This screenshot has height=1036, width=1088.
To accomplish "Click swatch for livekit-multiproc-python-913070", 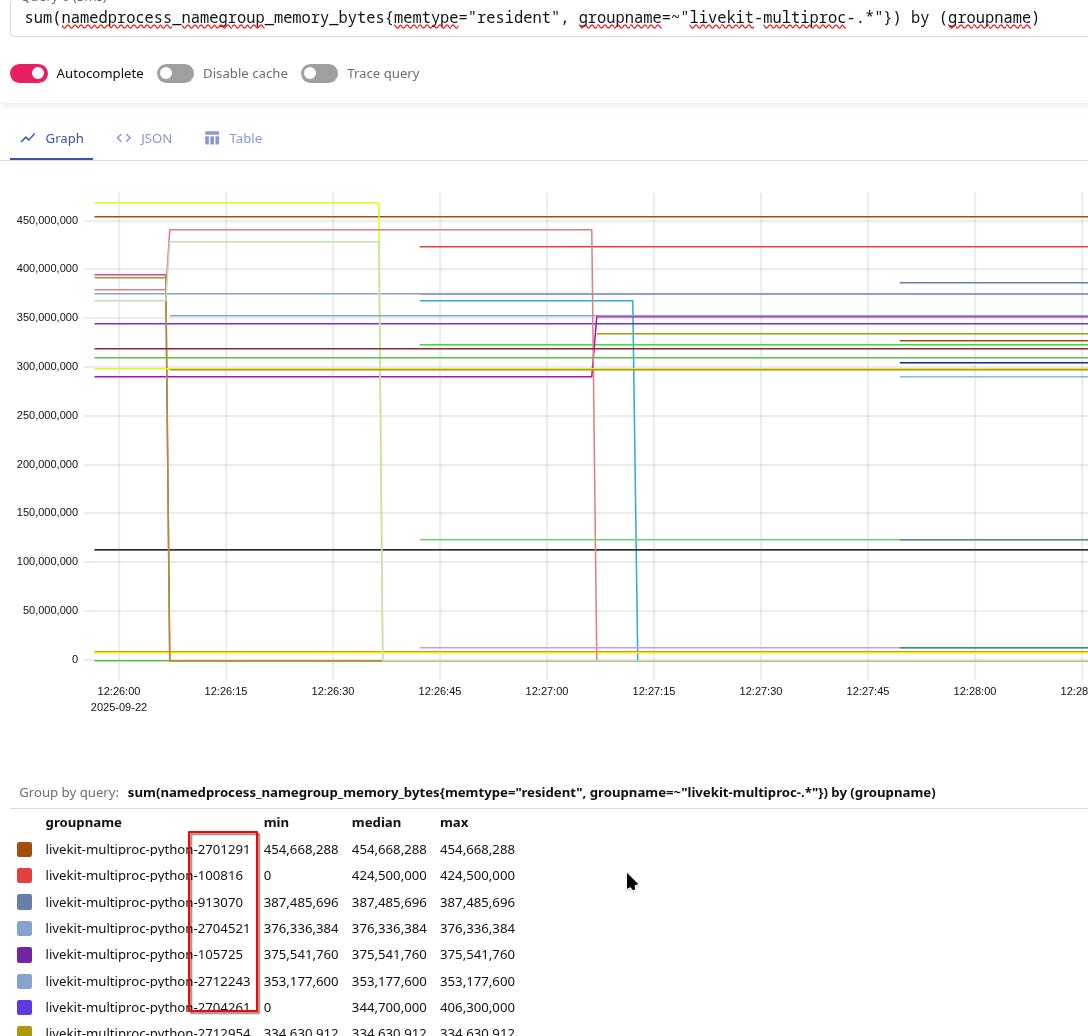I will pos(24,902).
